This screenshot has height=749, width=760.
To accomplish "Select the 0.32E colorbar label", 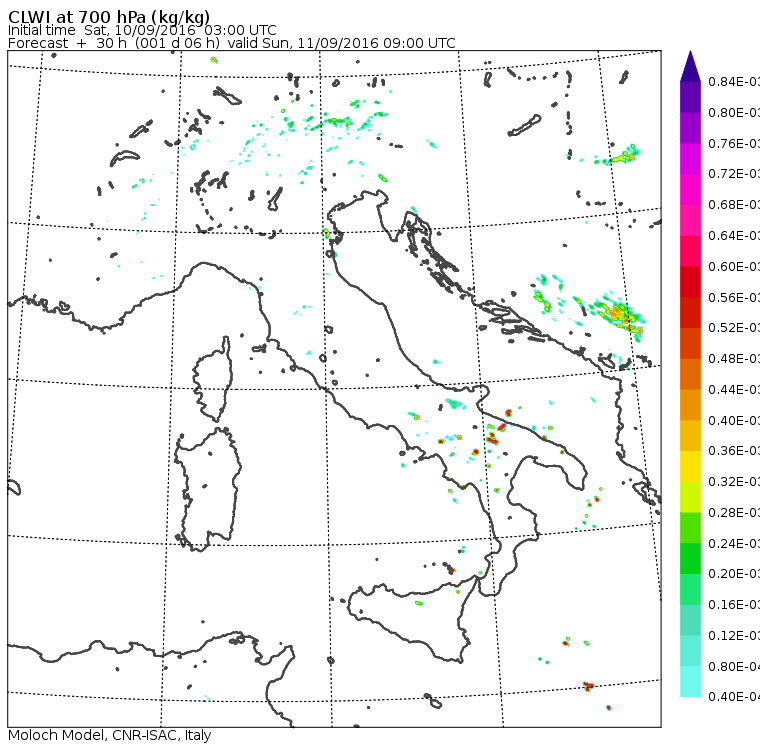I will tap(734, 481).
